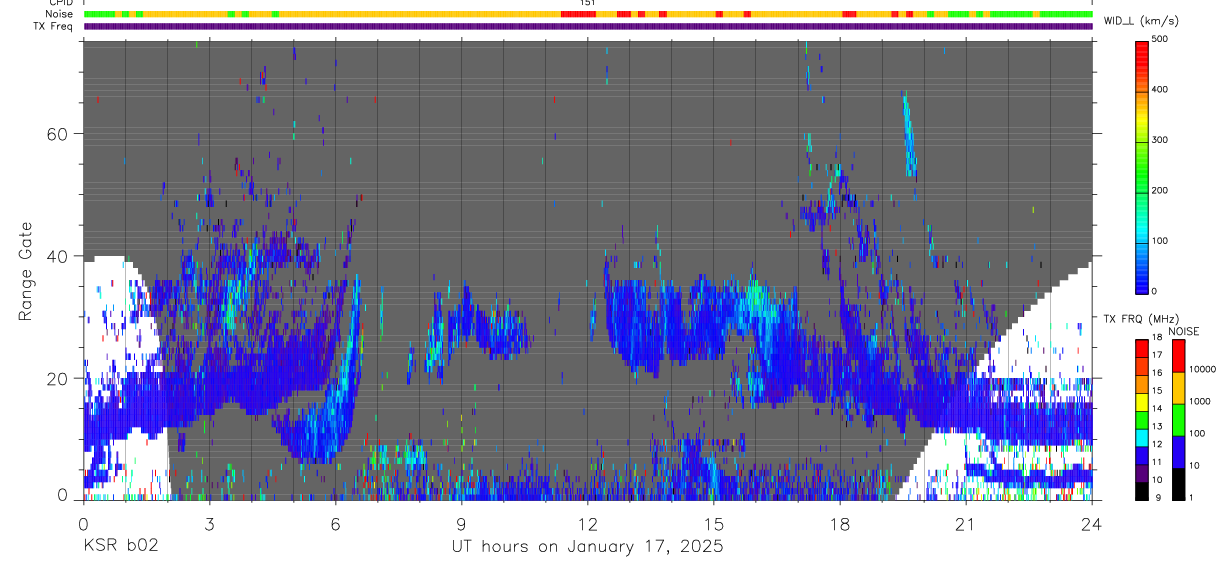Viewport: 1228px width, 567px height.
Task: Pick the yellow swatch in the TX FRQ legend
Action: pos(1142,400)
